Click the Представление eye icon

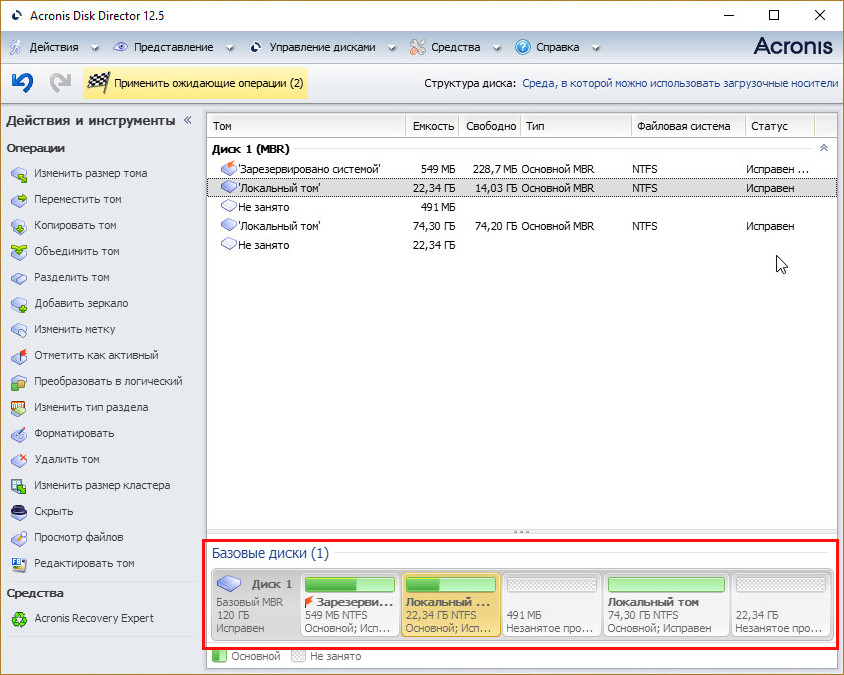click(x=121, y=47)
